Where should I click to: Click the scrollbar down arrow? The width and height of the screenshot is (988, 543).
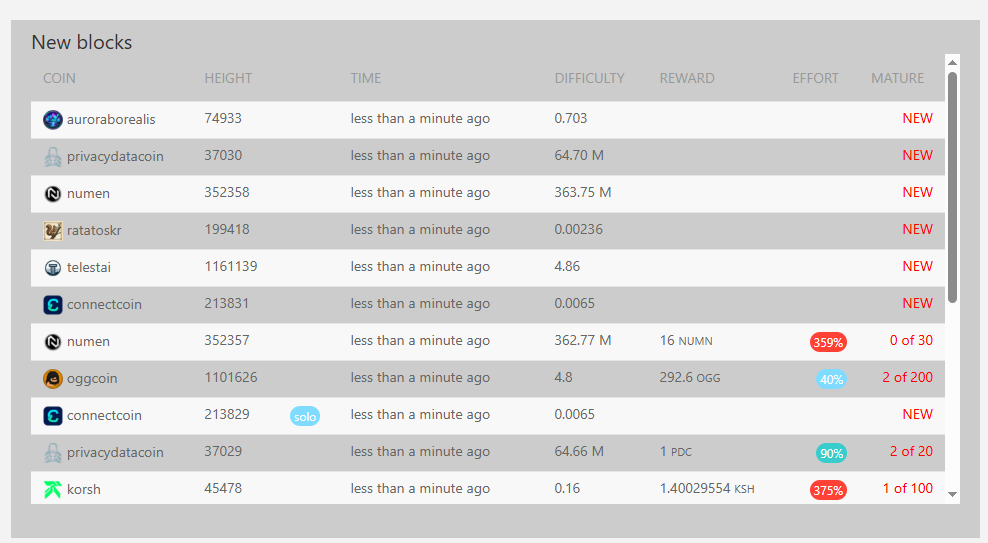(953, 494)
